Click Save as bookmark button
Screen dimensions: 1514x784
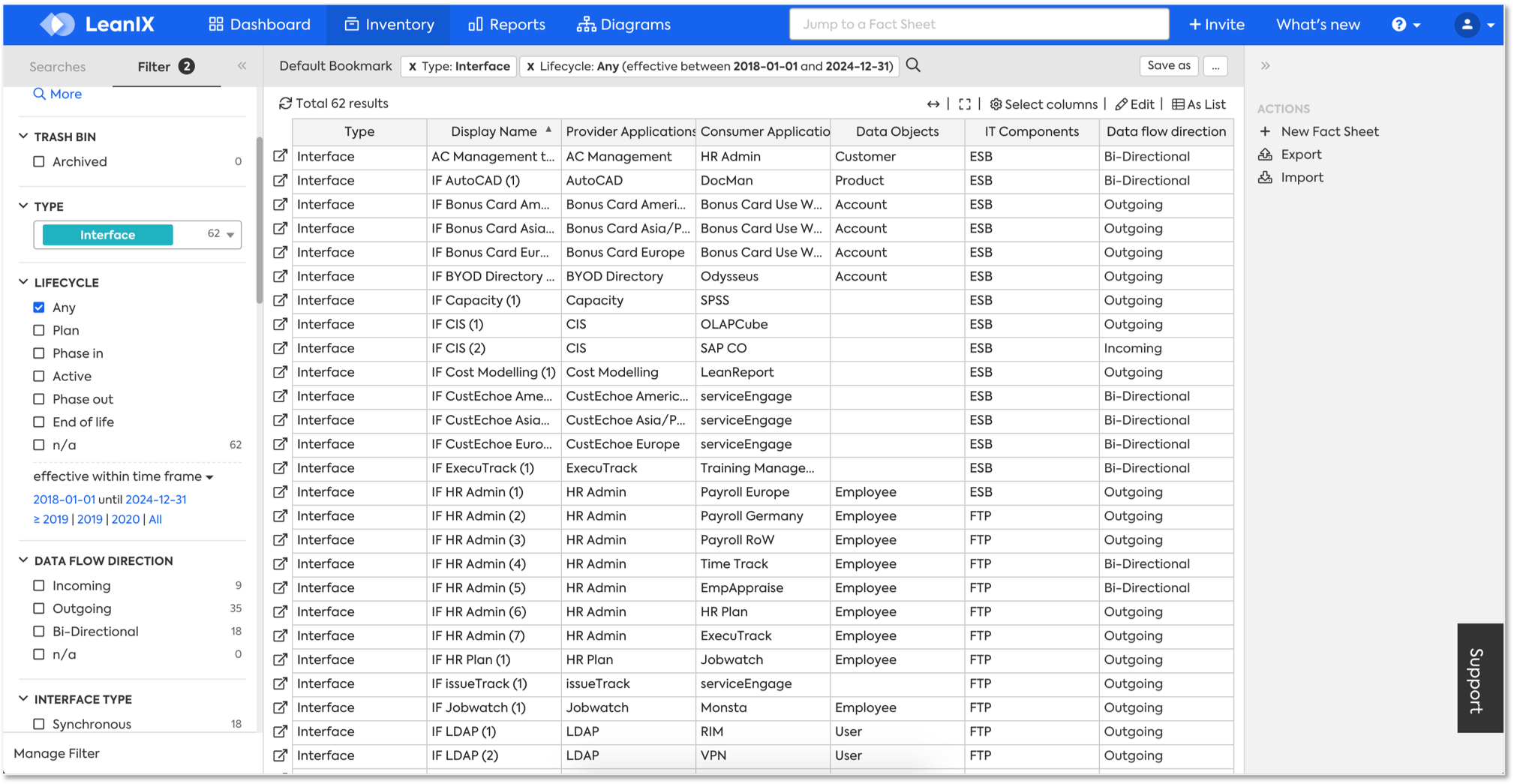tap(1169, 66)
